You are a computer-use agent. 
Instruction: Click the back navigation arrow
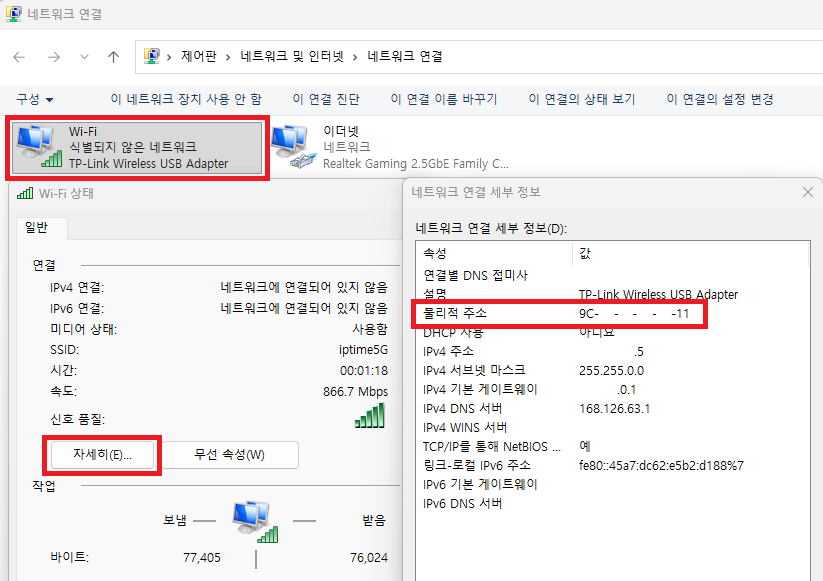tap(18, 57)
